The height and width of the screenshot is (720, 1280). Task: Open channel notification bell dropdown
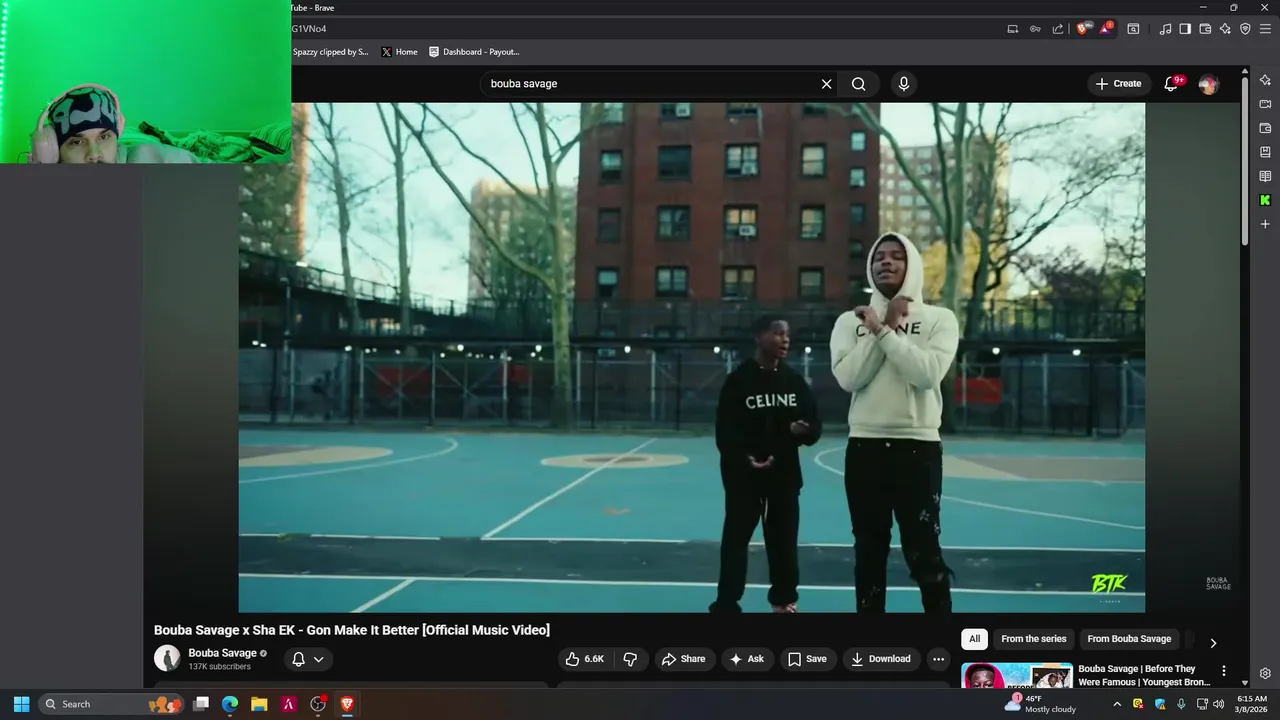click(x=308, y=659)
